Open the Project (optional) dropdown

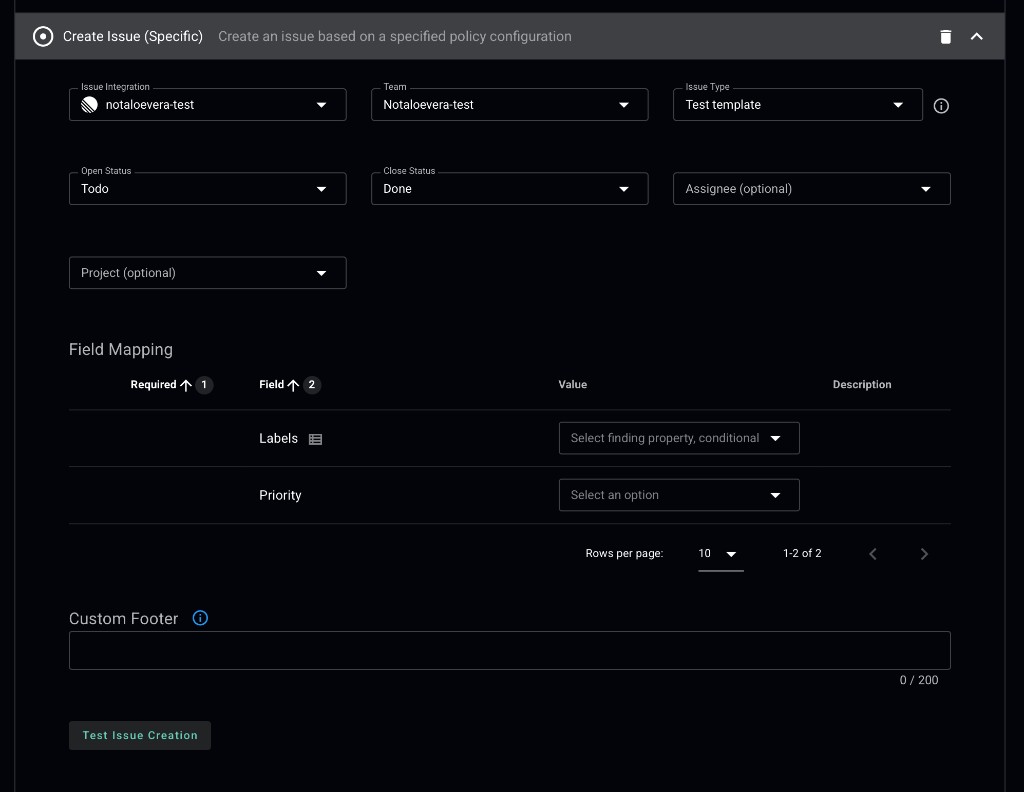pyautogui.click(x=208, y=273)
